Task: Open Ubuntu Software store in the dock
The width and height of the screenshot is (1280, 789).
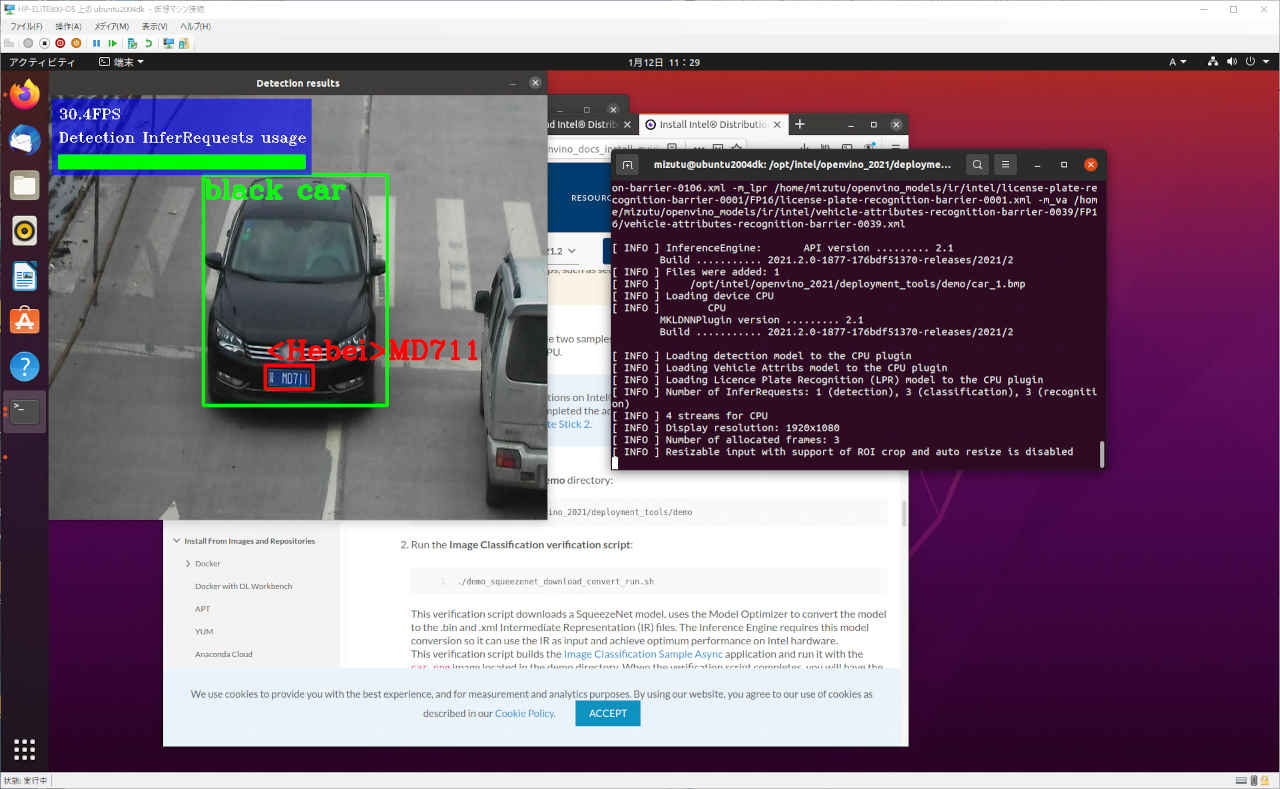Action: 25,320
